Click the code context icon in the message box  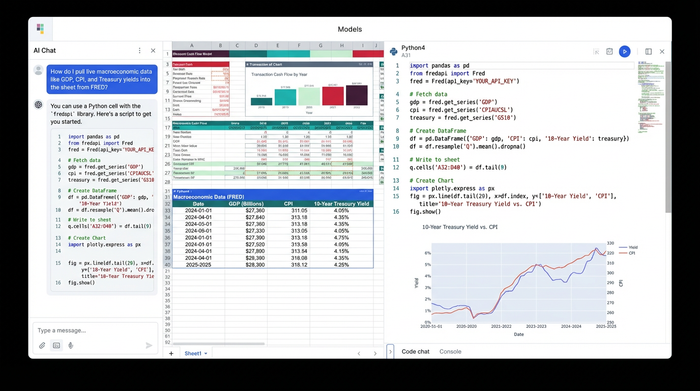[56, 345]
